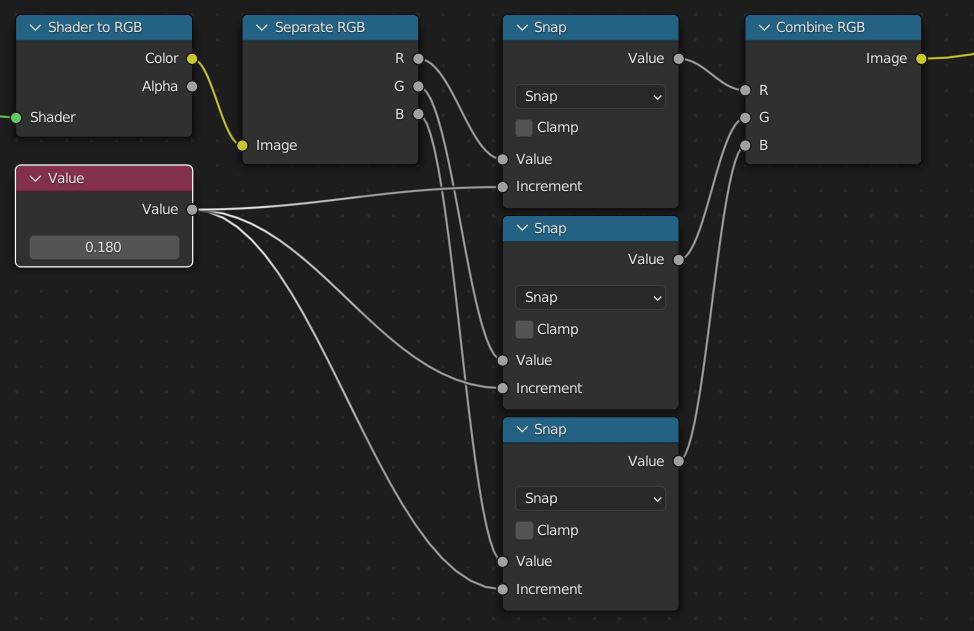Click yellow Image output socket on Combine RGB

coord(921,59)
